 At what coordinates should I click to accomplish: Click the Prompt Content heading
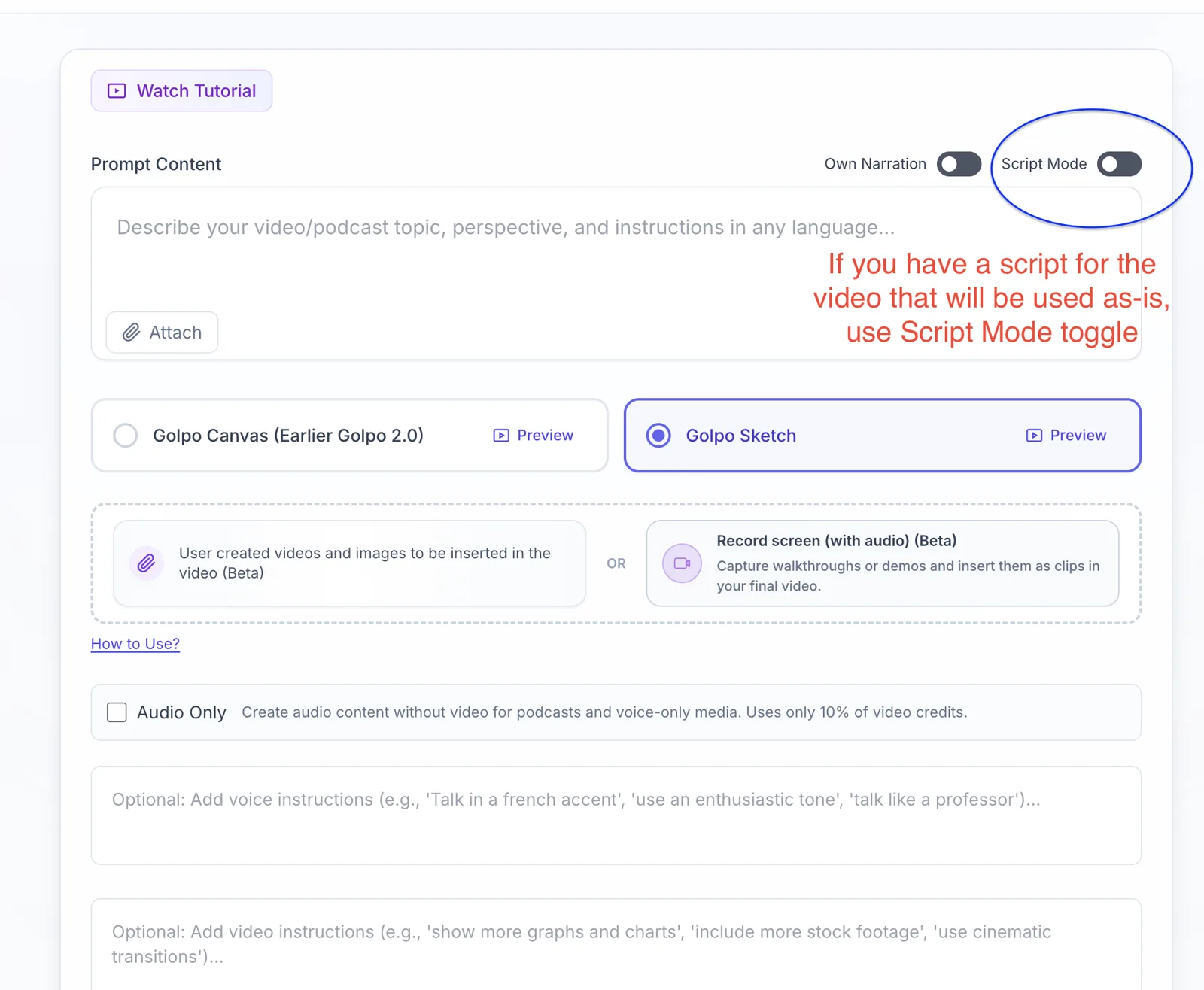pyautogui.click(x=156, y=164)
